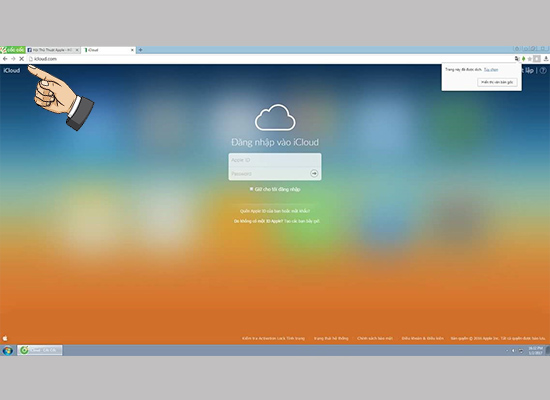Click the Apple logo in the footer
The image size is (550, 400).
(x=5, y=338)
